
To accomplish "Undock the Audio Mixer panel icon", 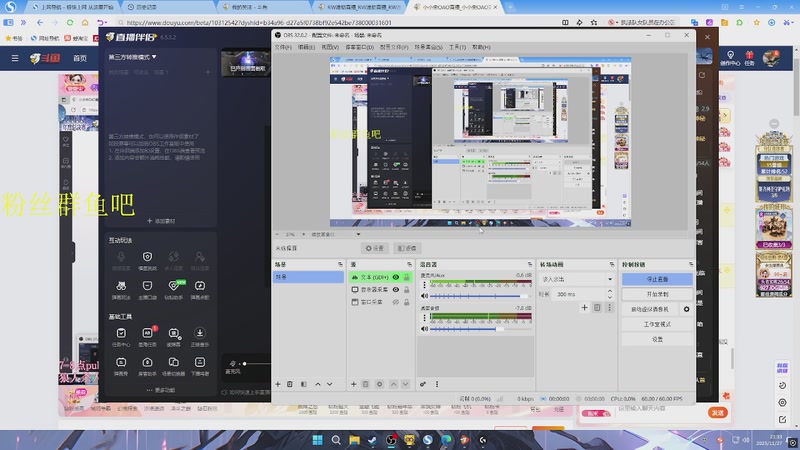I will [x=530, y=264].
